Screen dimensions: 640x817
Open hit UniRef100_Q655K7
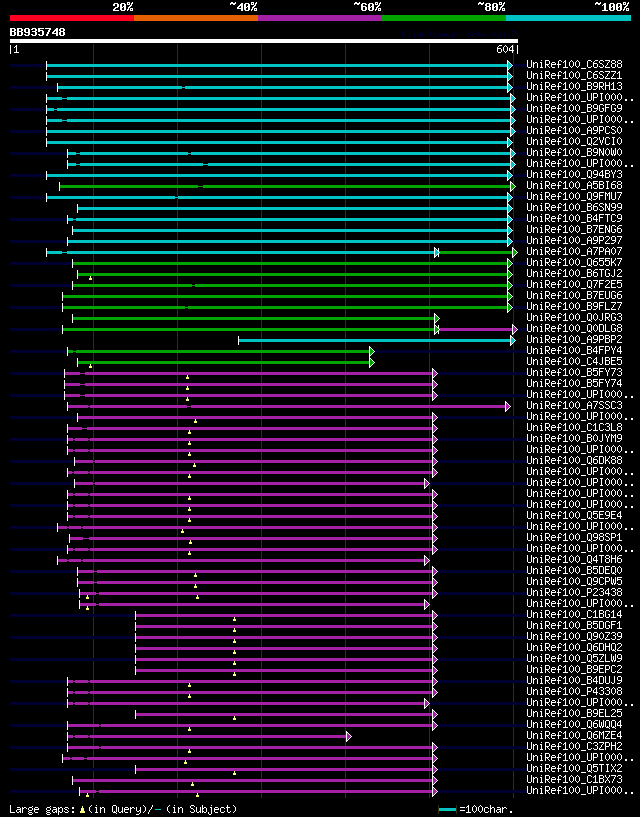(x=574, y=263)
